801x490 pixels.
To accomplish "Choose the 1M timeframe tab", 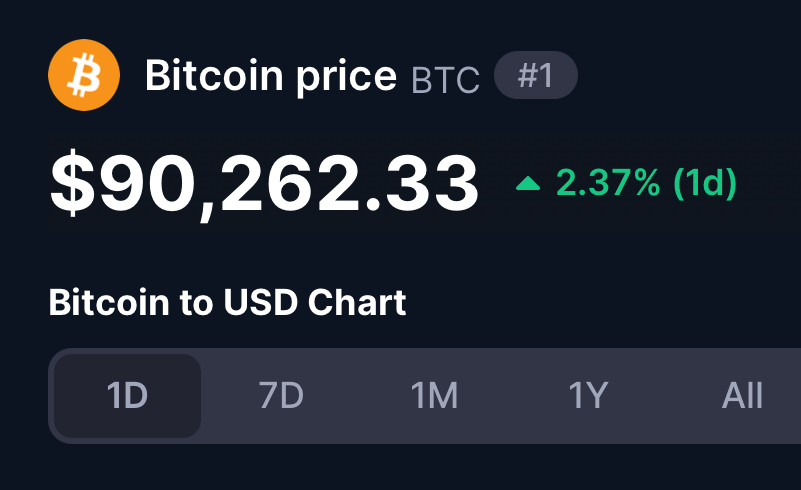I will coord(435,395).
